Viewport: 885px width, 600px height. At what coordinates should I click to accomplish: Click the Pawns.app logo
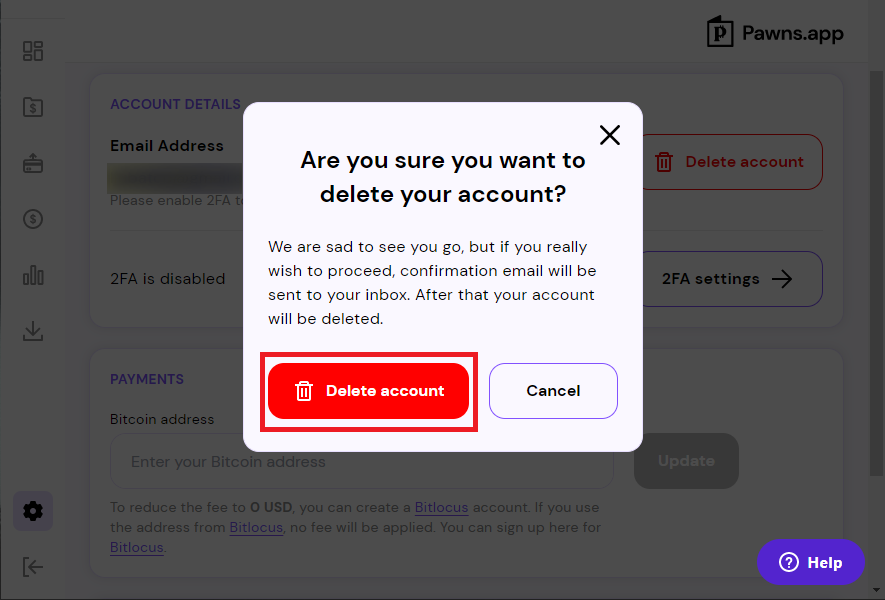point(775,32)
